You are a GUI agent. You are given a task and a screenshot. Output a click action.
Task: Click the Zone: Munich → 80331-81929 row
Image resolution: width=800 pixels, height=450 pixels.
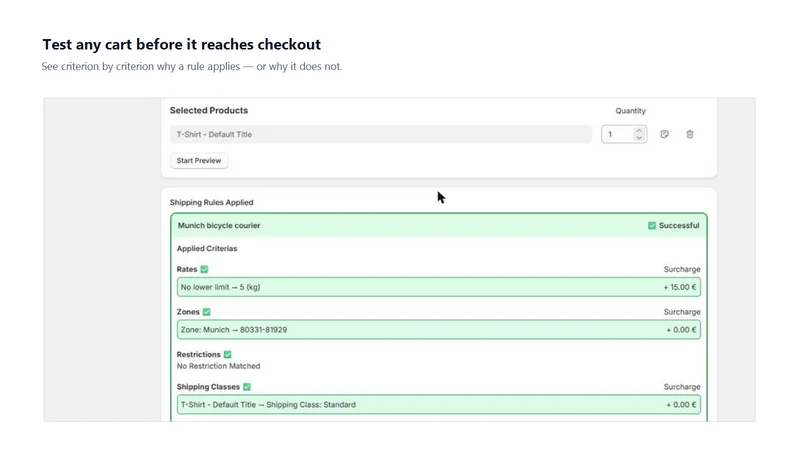pos(439,330)
